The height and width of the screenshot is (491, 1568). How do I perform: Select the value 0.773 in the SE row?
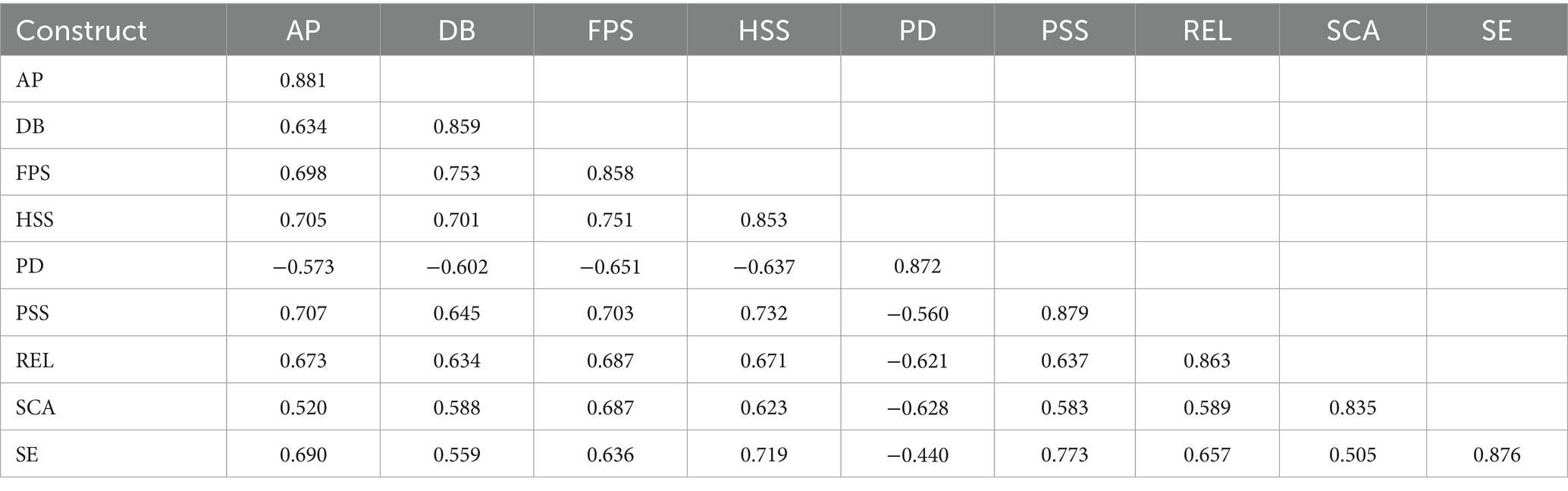click(1065, 455)
